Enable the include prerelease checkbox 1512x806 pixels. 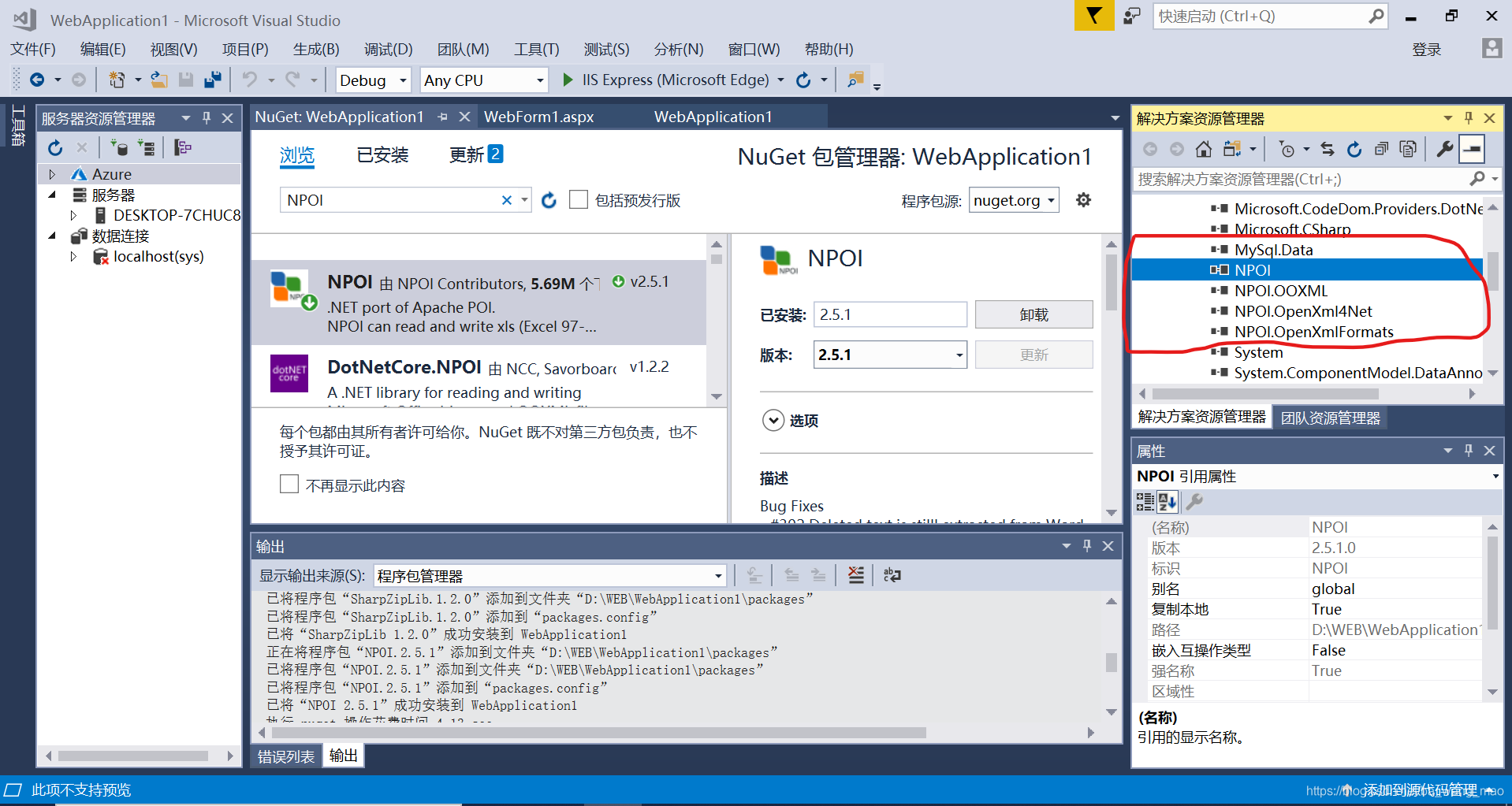coord(579,199)
